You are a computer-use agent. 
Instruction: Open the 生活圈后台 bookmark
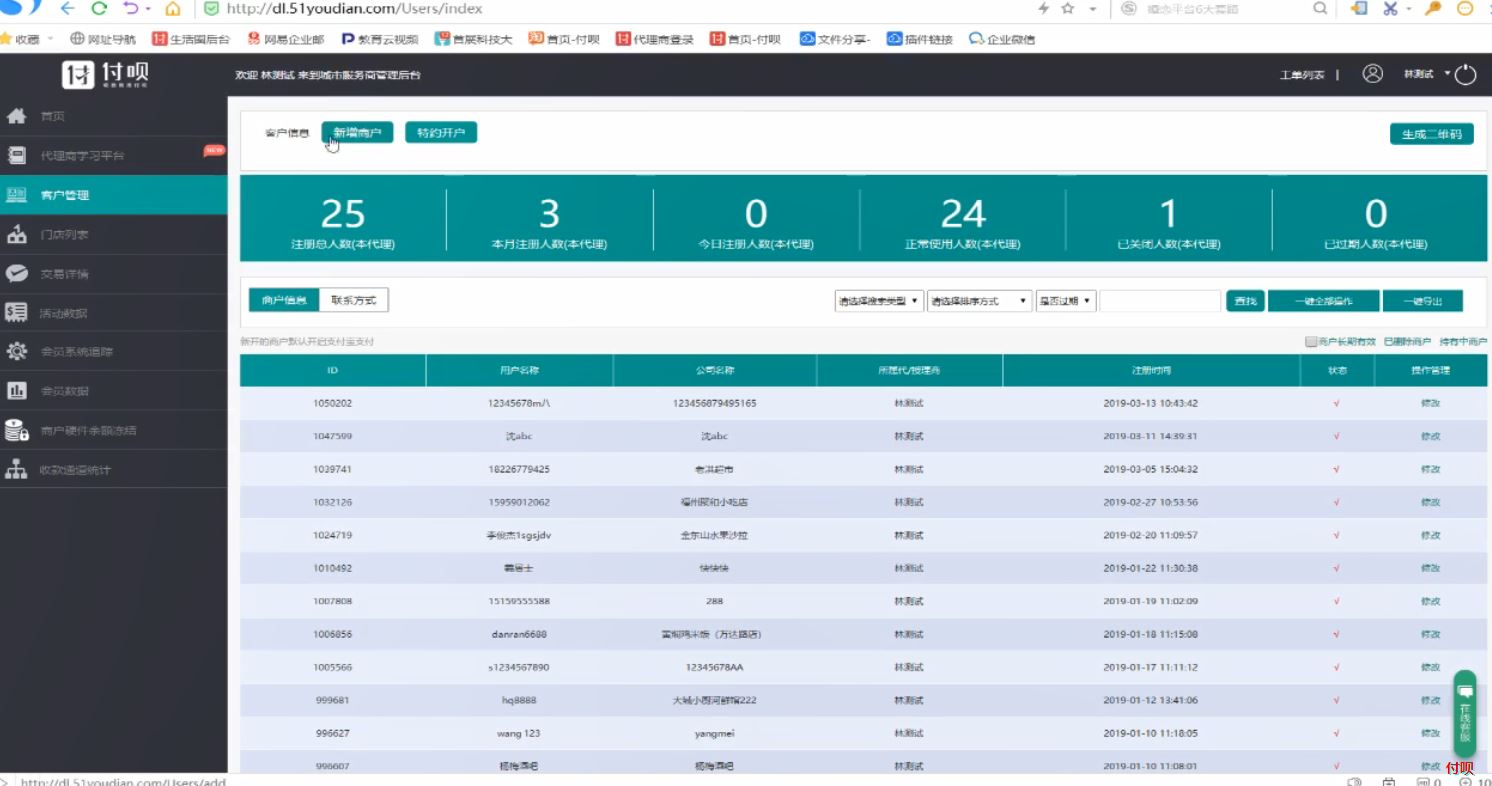coord(190,39)
